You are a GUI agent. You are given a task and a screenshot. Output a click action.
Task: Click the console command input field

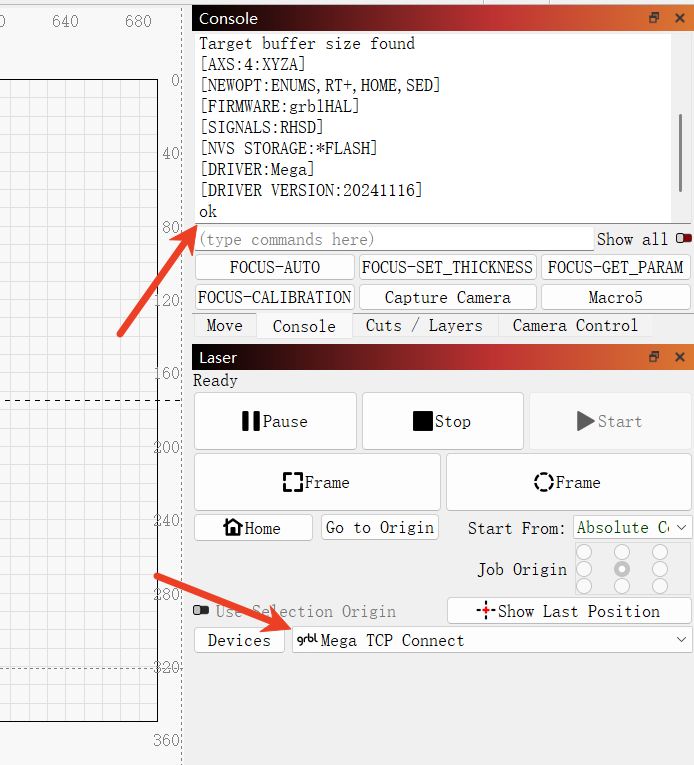pyautogui.click(x=394, y=239)
